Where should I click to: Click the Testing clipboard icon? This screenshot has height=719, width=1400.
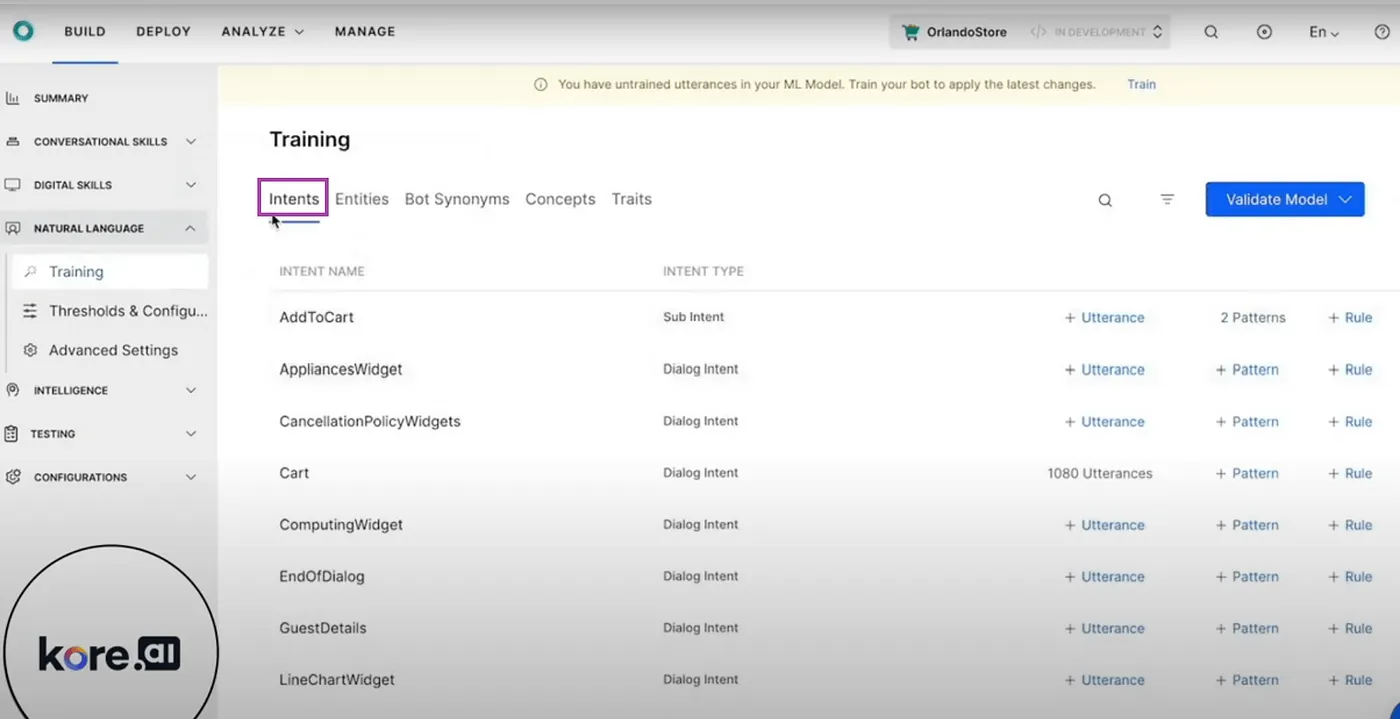(x=12, y=434)
